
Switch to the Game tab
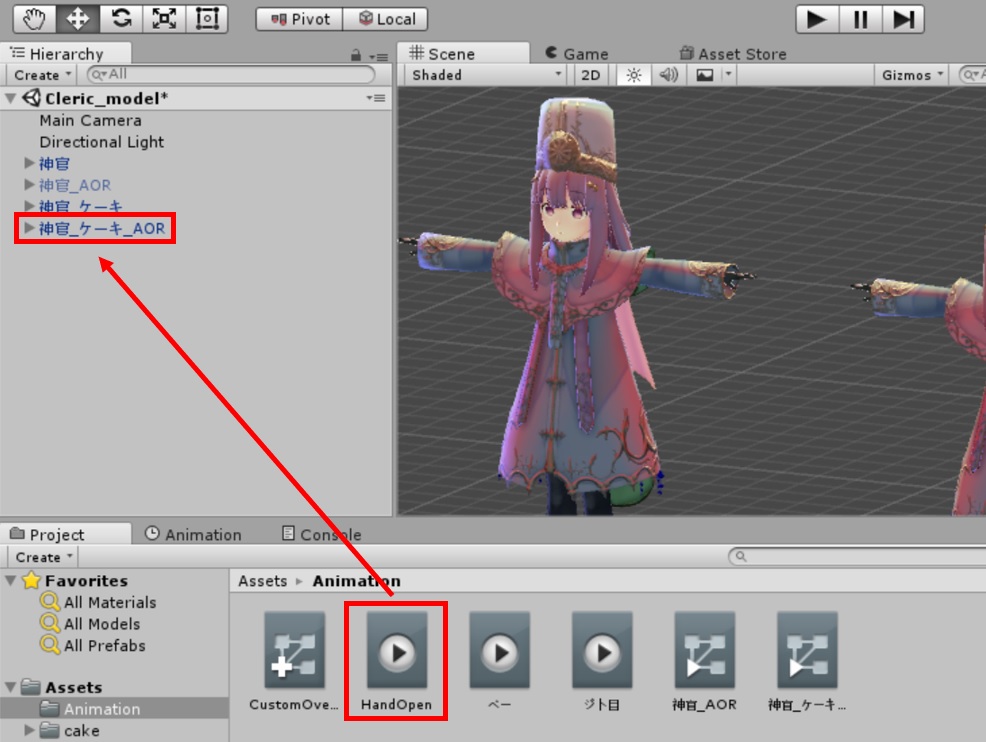[576, 54]
